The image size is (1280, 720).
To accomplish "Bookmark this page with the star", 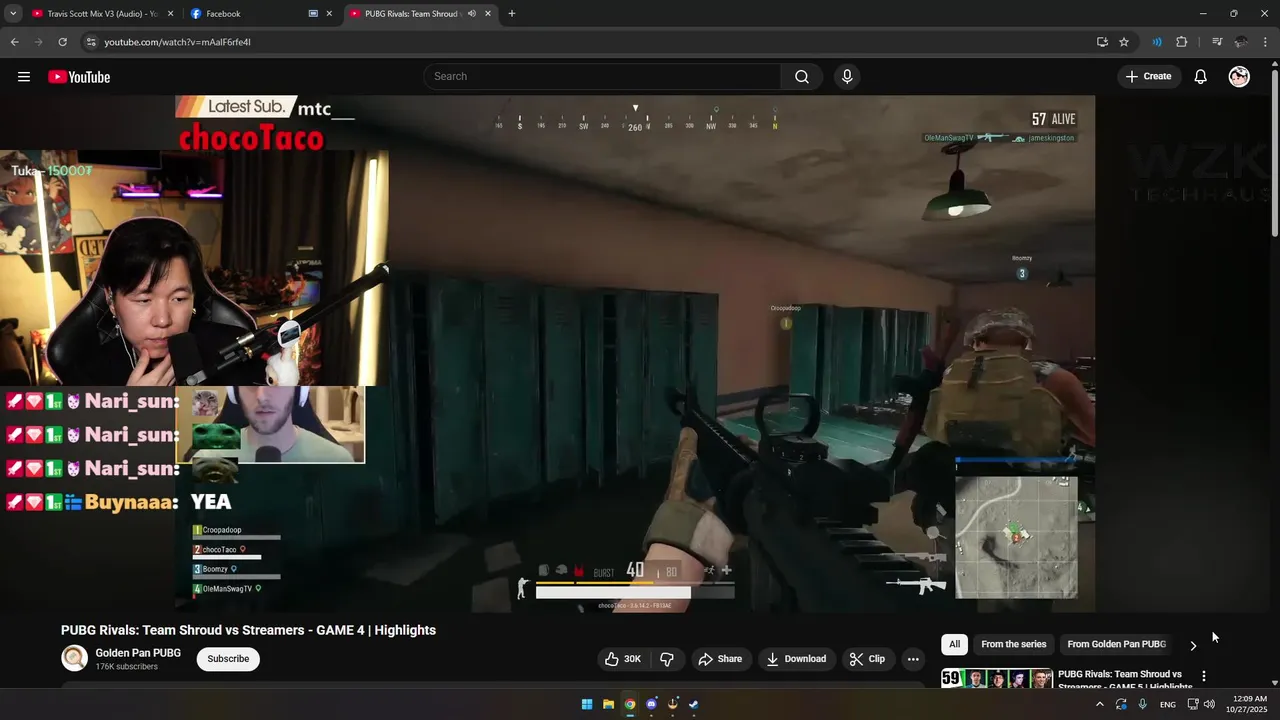I will (x=1124, y=42).
